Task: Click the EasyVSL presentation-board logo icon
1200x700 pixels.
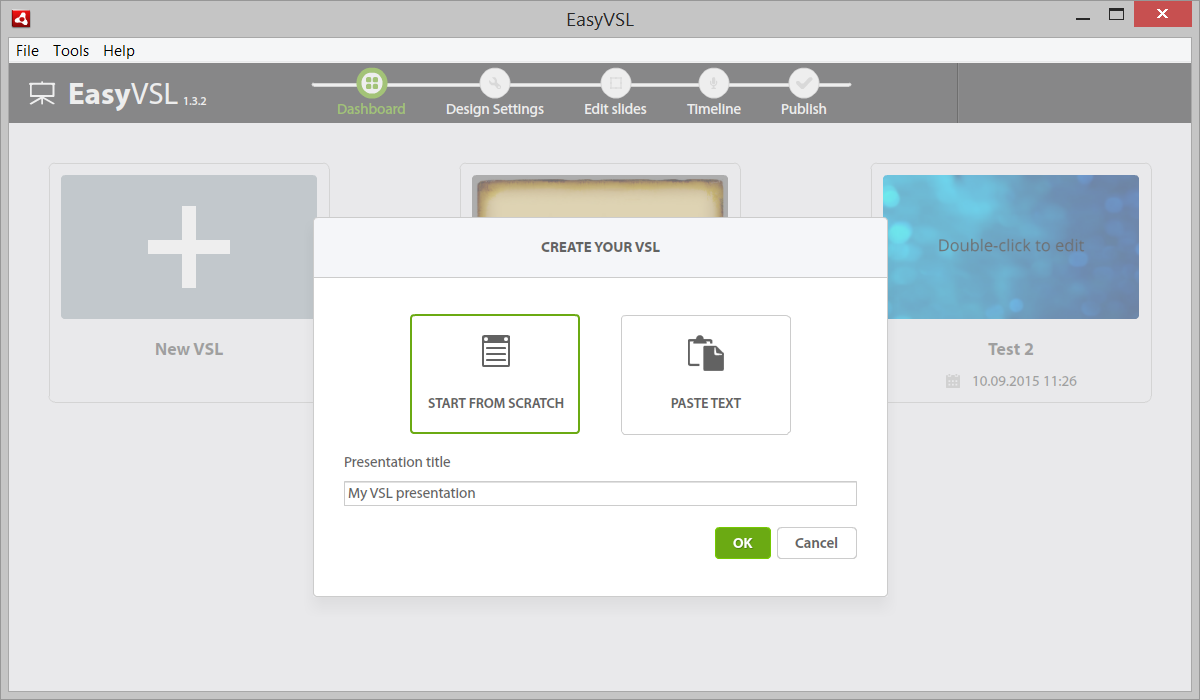Action: pos(42,93)
